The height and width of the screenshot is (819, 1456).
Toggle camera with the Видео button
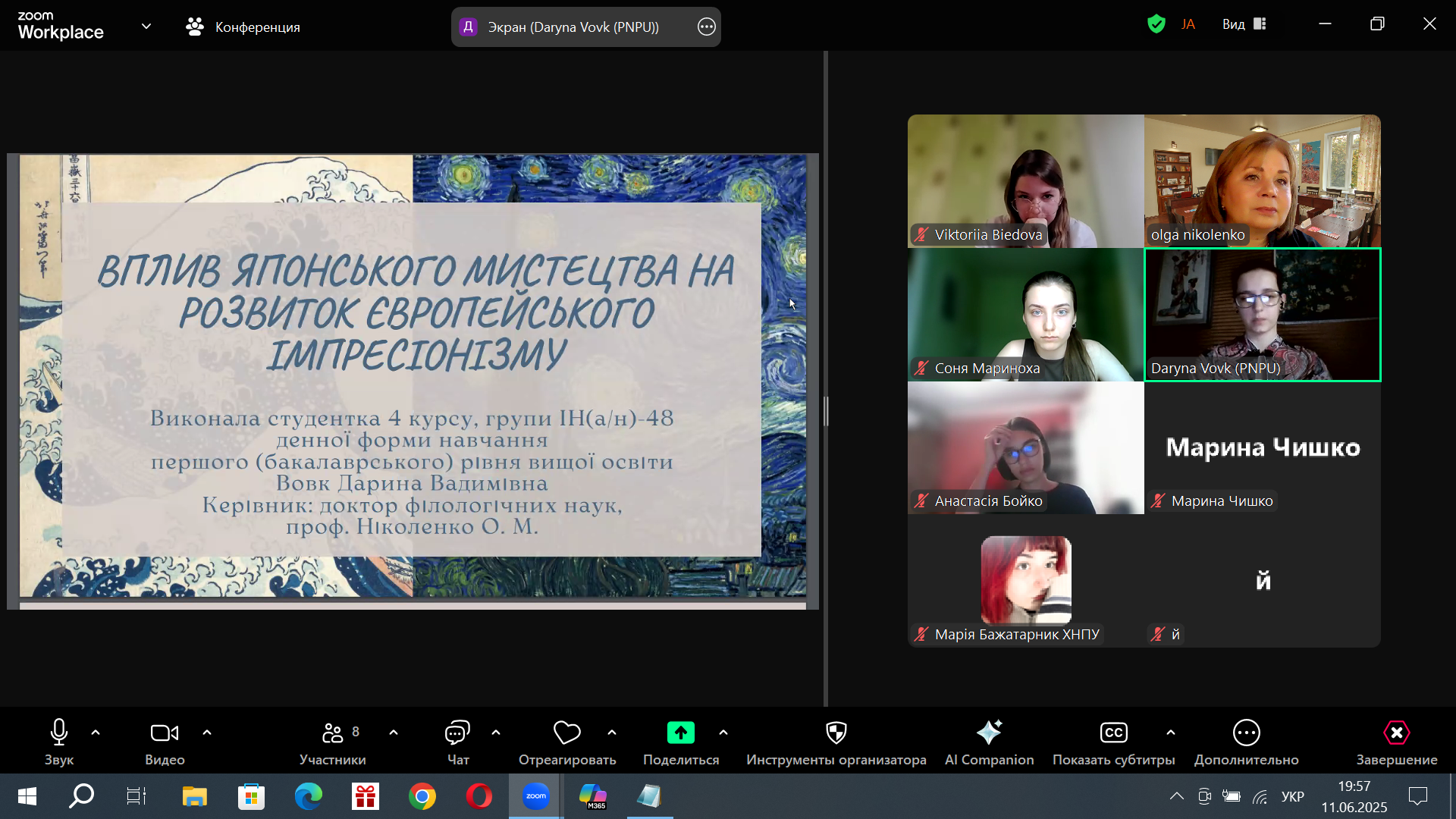tap(165, 742)
